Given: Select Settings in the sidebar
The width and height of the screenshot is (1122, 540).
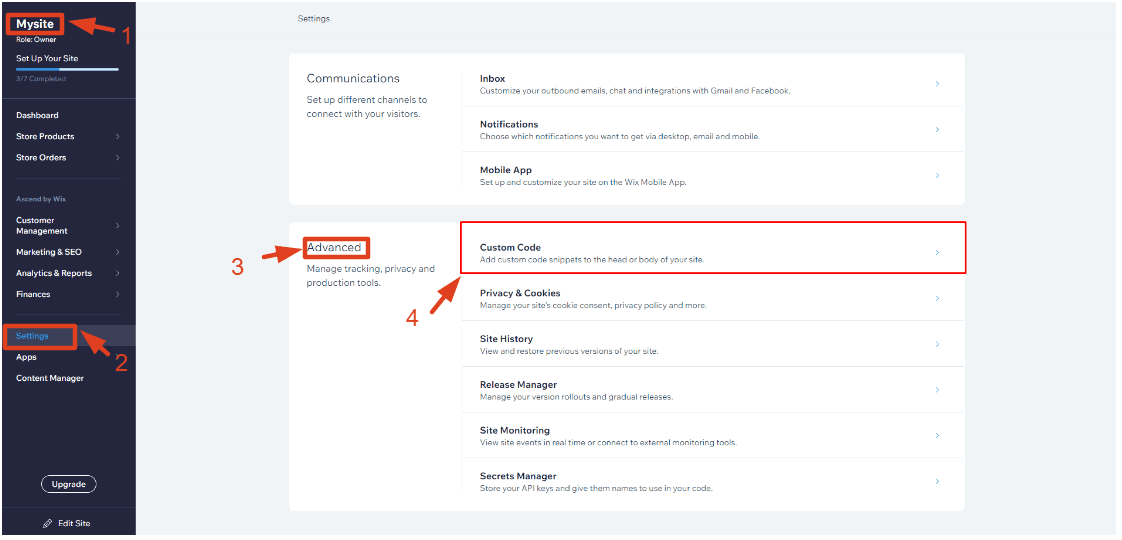Looking at the screenshot, I should pos(32,336).
